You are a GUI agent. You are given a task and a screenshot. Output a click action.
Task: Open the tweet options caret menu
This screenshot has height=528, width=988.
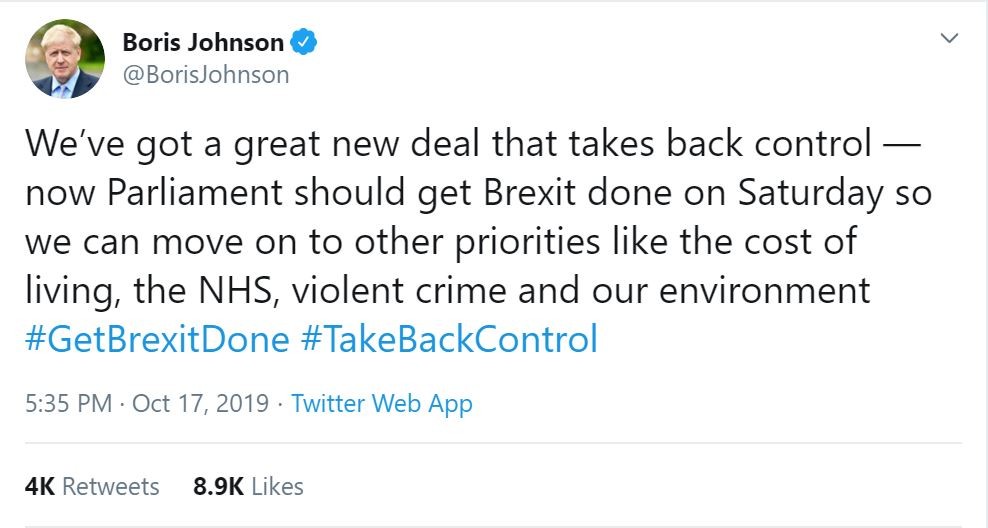coord(949,39)
